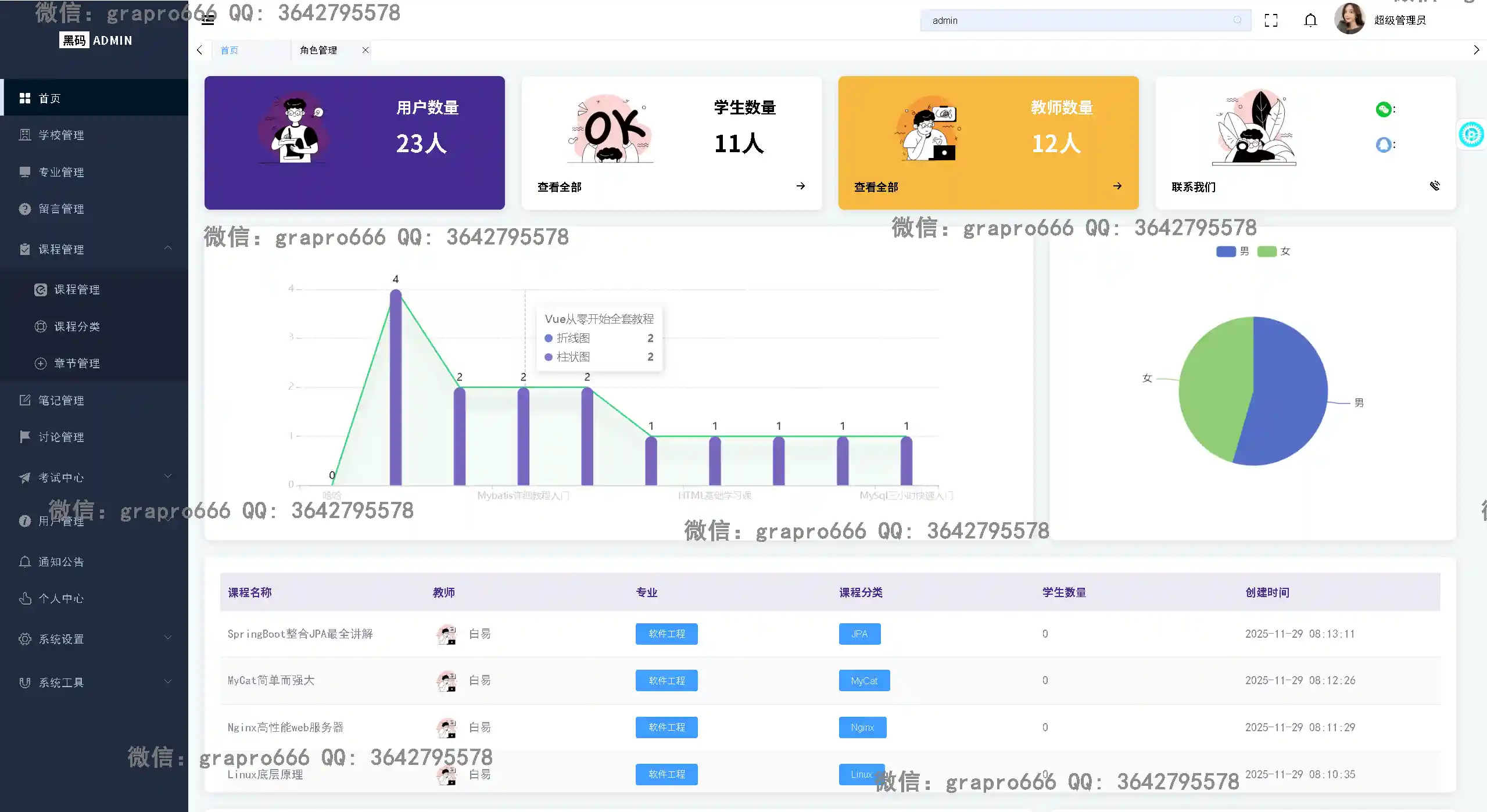Toggle the 女 legend item in pie chart
Screen dimensions: 1487x812
coord(1274,251)
